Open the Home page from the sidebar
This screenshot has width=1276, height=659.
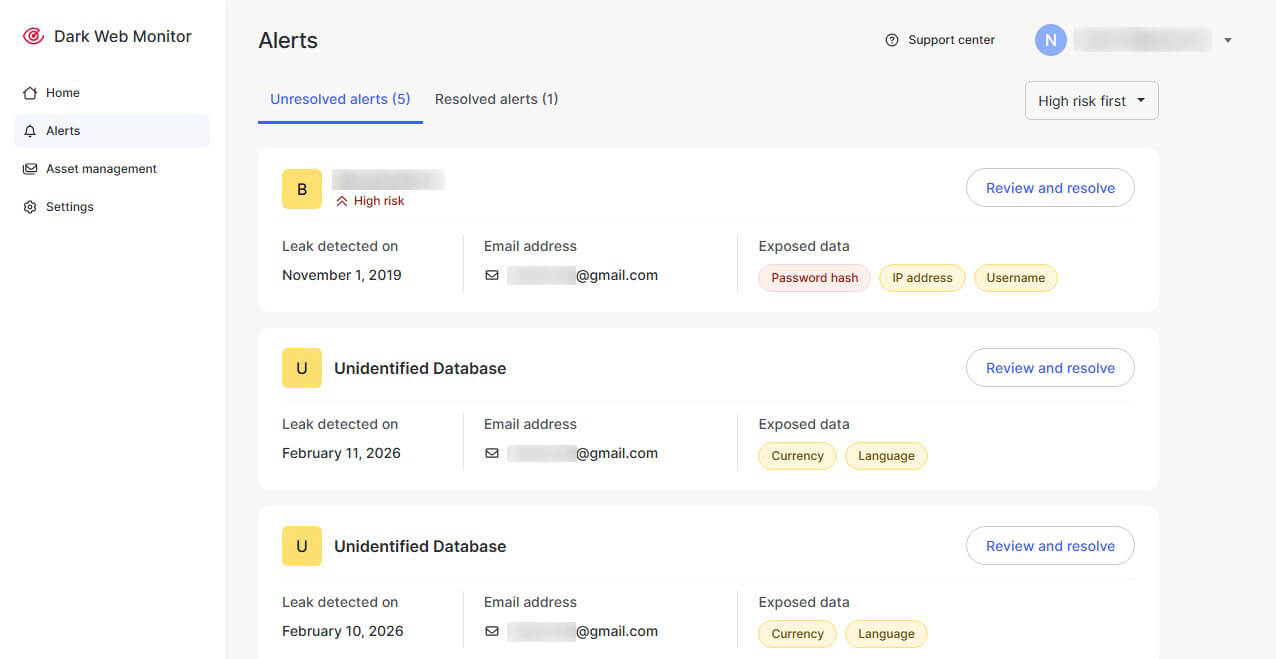click(x=62, y=92)
